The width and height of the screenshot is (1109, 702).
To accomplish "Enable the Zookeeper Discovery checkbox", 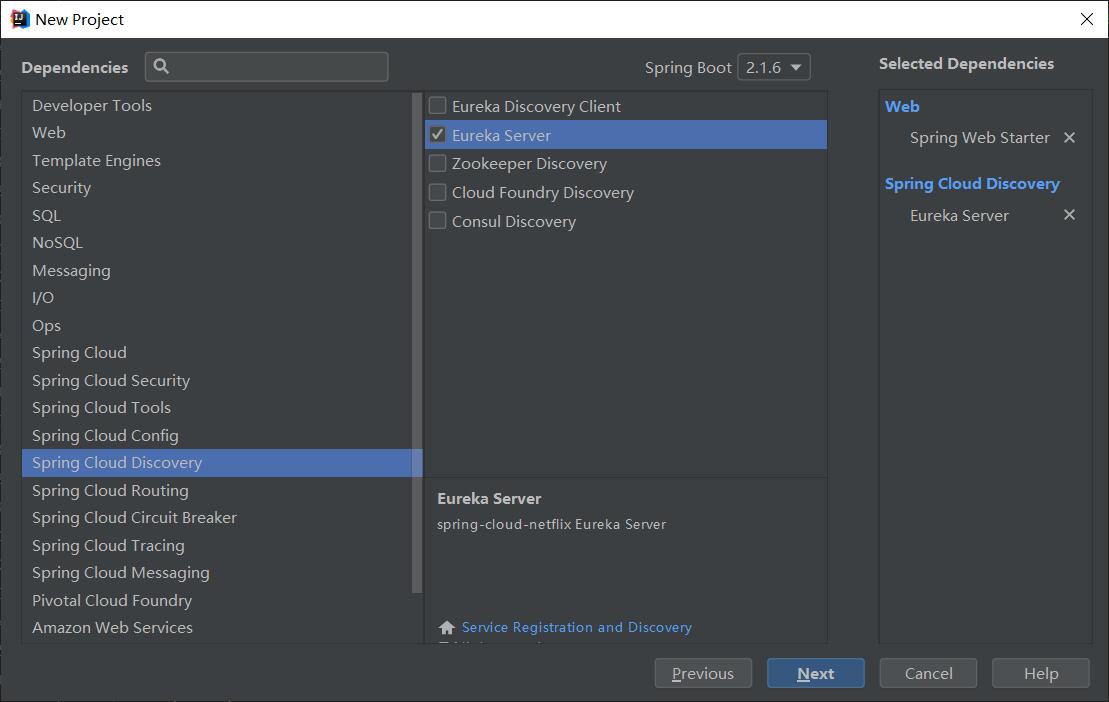I will tap(438, 163).
